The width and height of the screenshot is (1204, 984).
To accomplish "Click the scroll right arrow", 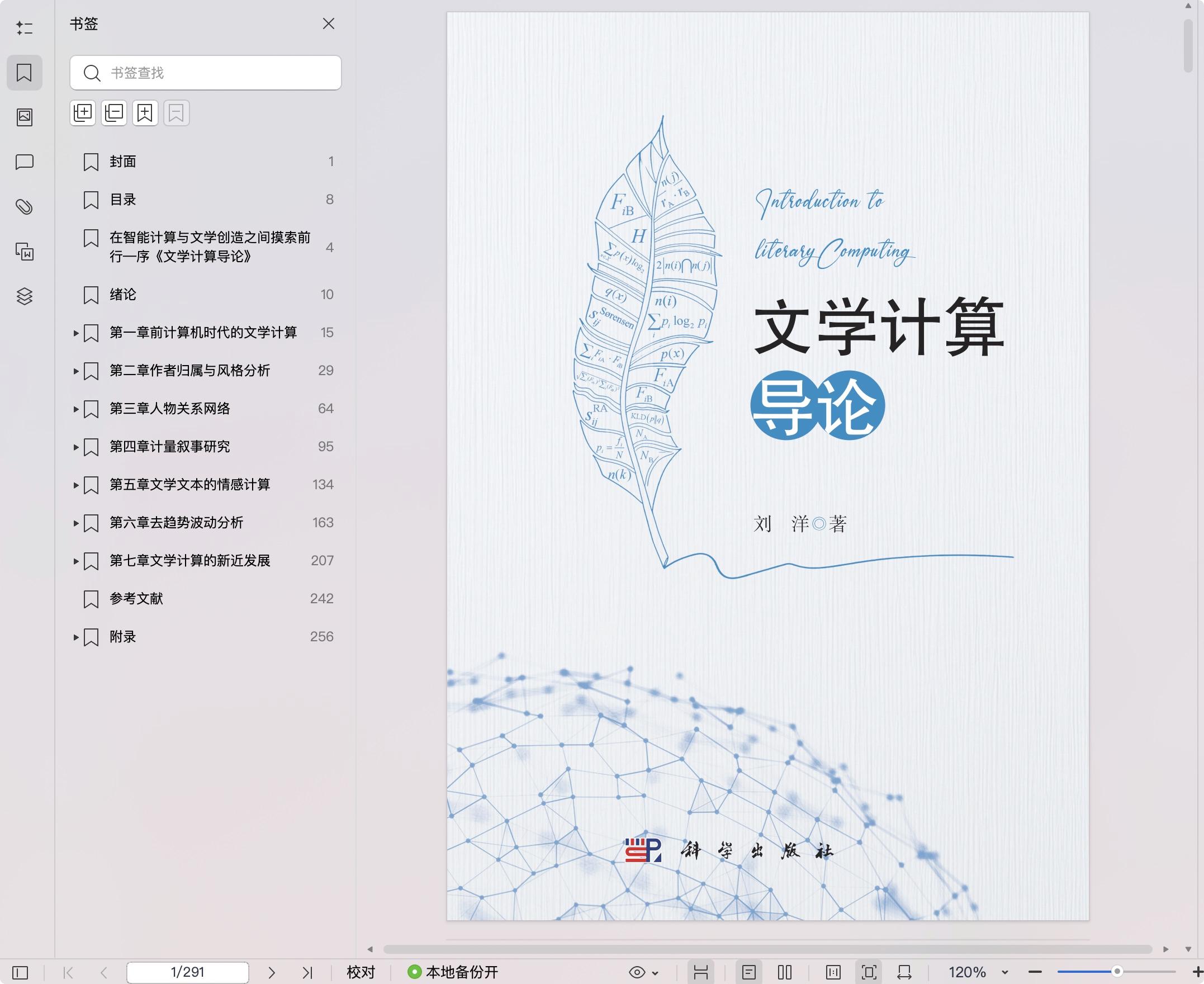I will pos(1165,949).
